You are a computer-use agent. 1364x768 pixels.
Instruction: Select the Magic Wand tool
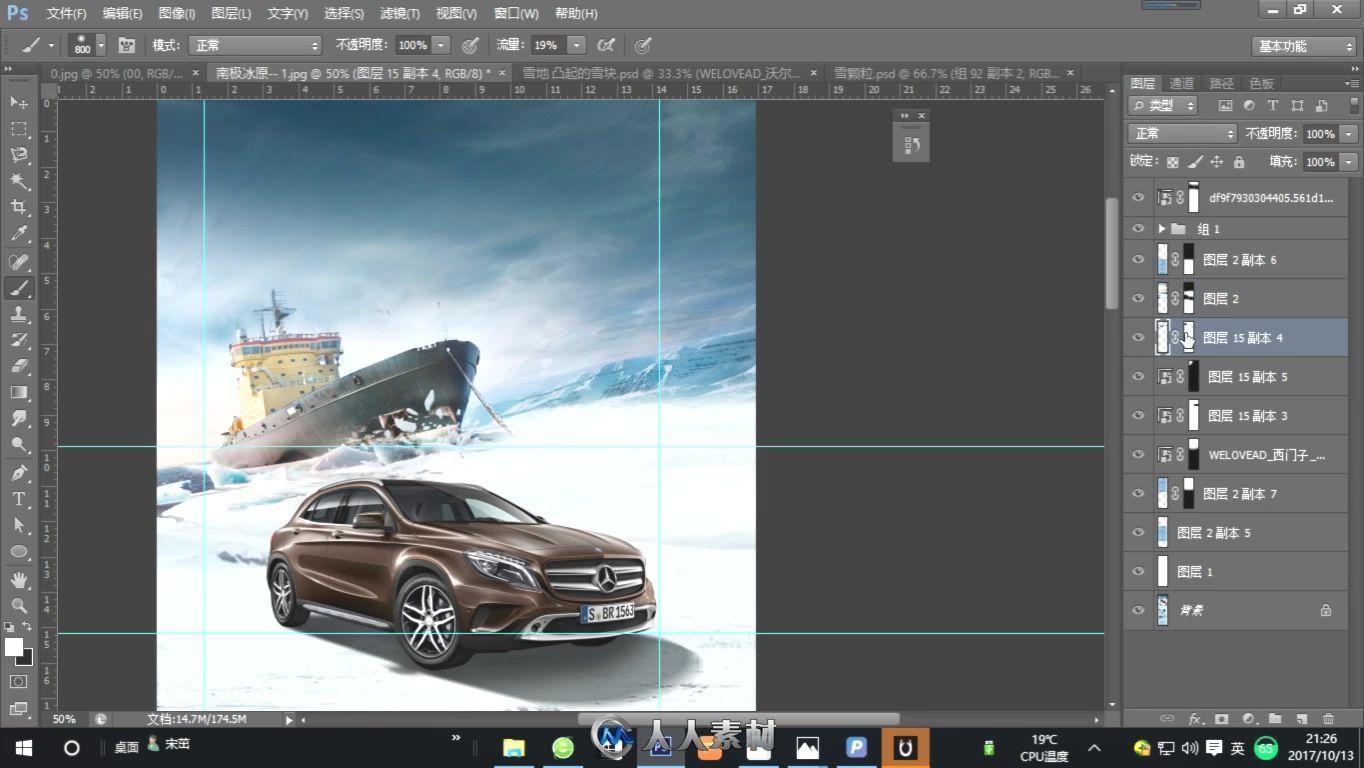click(x=18, y=181)
